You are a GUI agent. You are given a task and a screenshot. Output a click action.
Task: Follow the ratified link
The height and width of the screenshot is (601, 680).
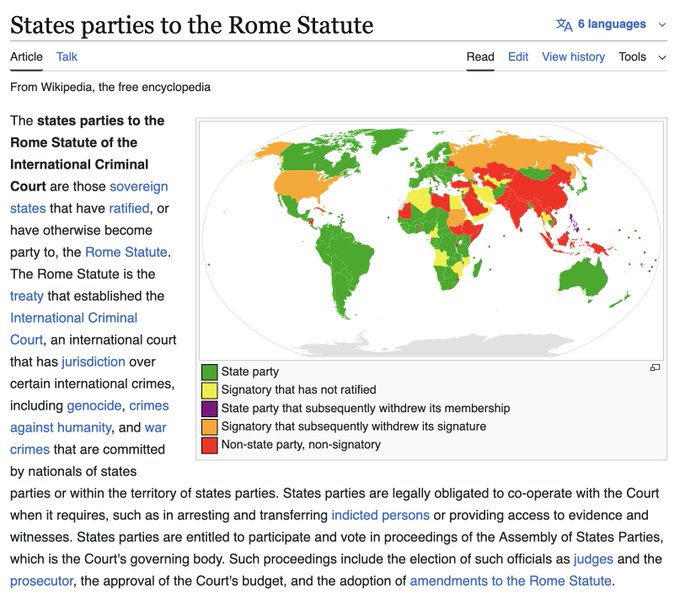129,208
